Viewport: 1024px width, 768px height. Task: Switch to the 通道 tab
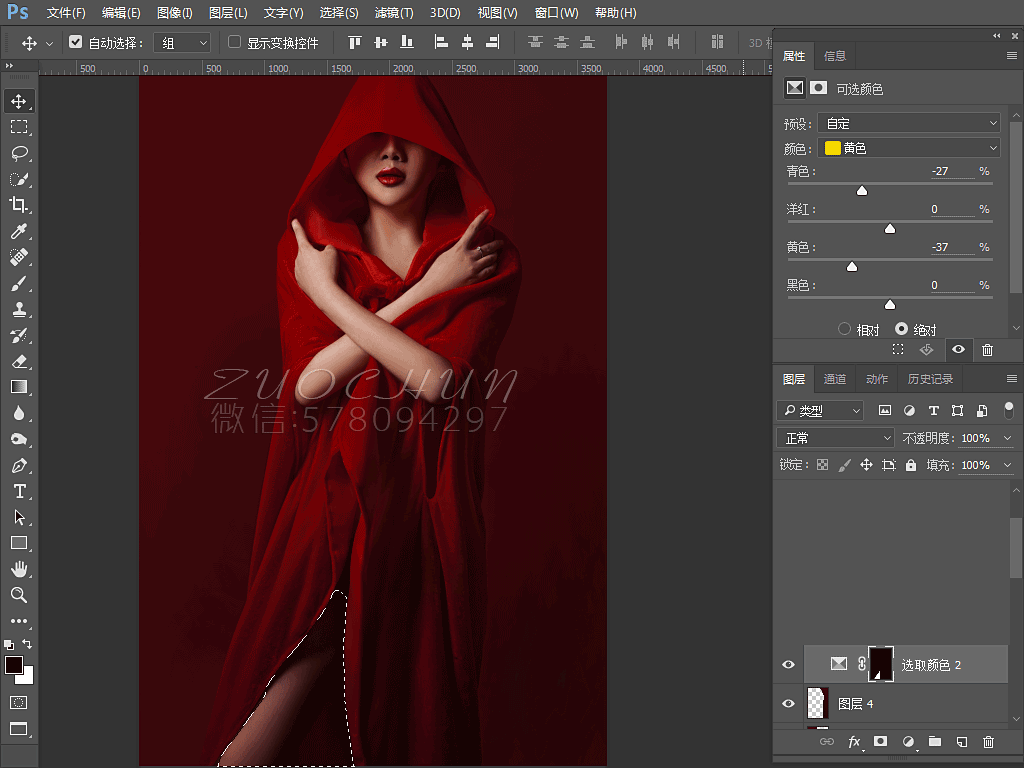point(835,379)
